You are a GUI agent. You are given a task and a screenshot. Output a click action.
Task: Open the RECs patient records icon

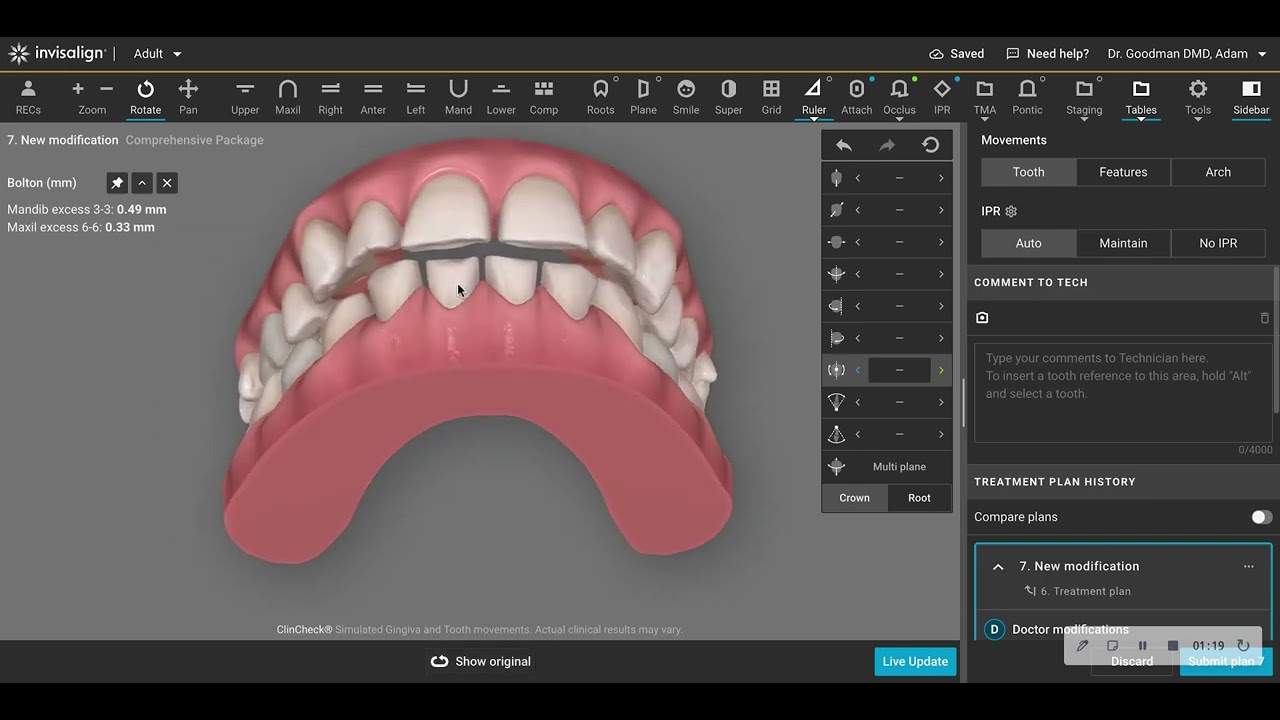(x=28, y=97)
